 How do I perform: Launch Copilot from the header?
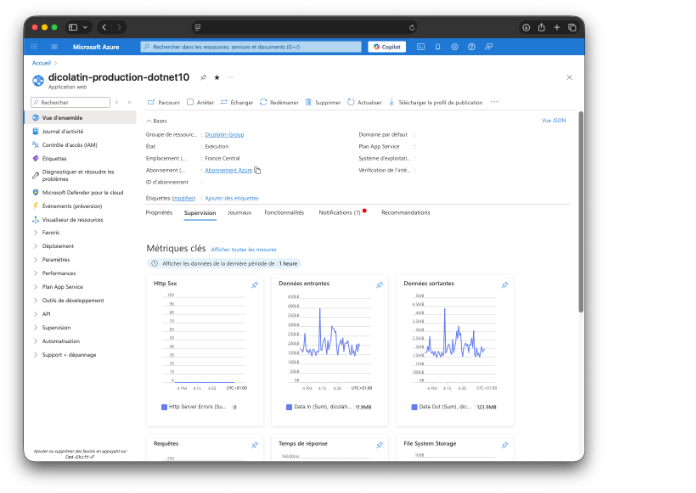click(x=387, y=47)
